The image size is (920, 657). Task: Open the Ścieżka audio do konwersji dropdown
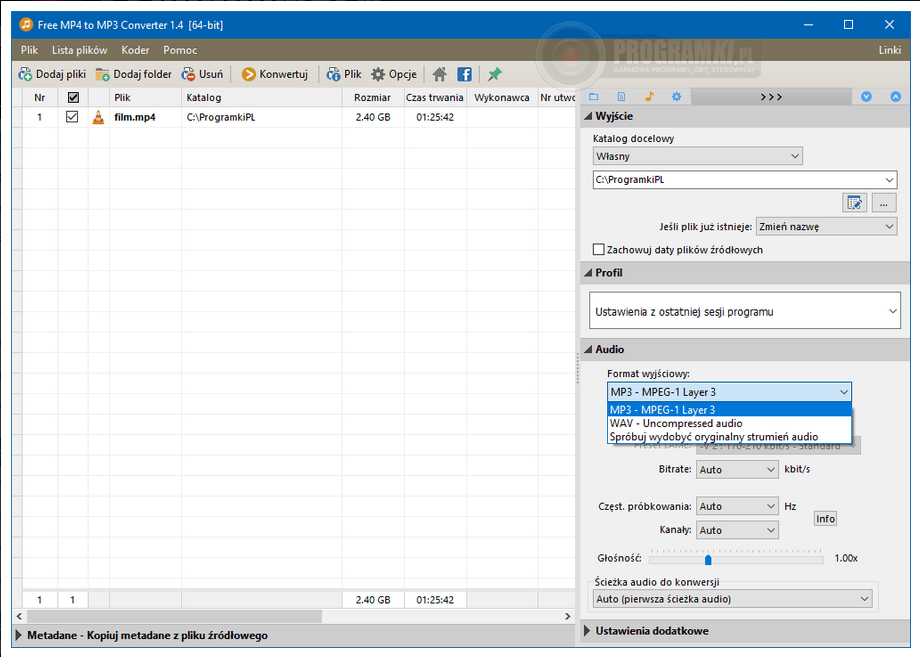pyautogui.click(x=732, y=599)
